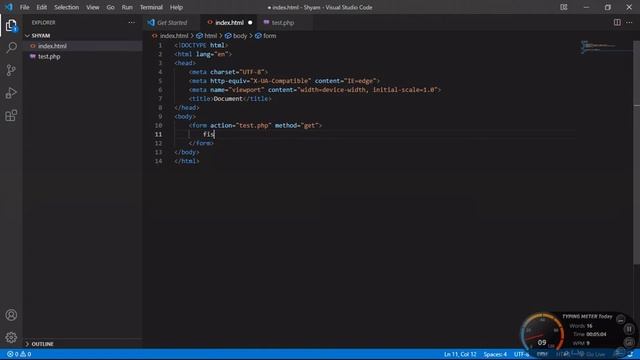The image size is (640, 360).
Task: Click line number 11 in the gutter
Action: coord(158,134)
